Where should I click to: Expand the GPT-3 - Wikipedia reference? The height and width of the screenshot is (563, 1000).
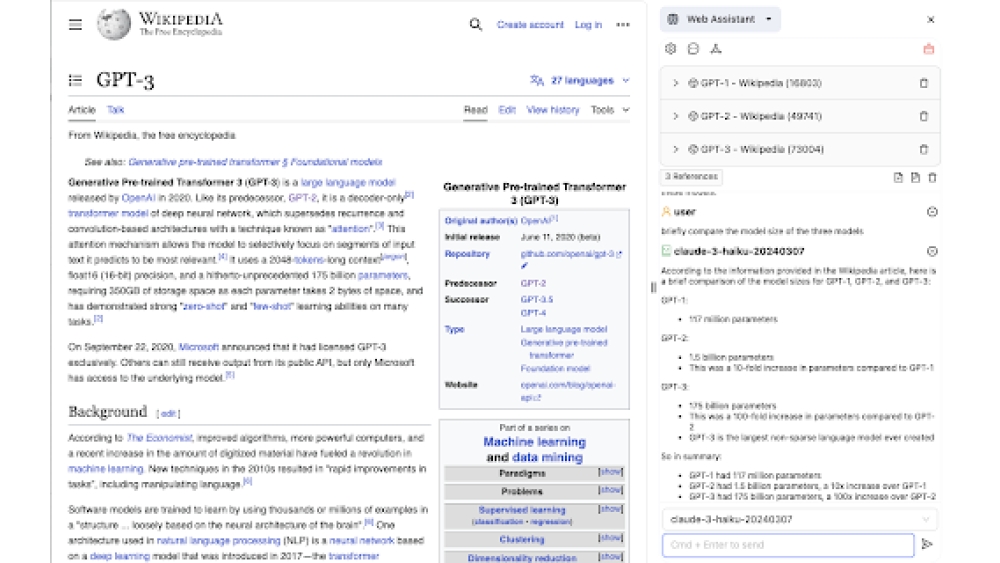(x=675, y=149)
